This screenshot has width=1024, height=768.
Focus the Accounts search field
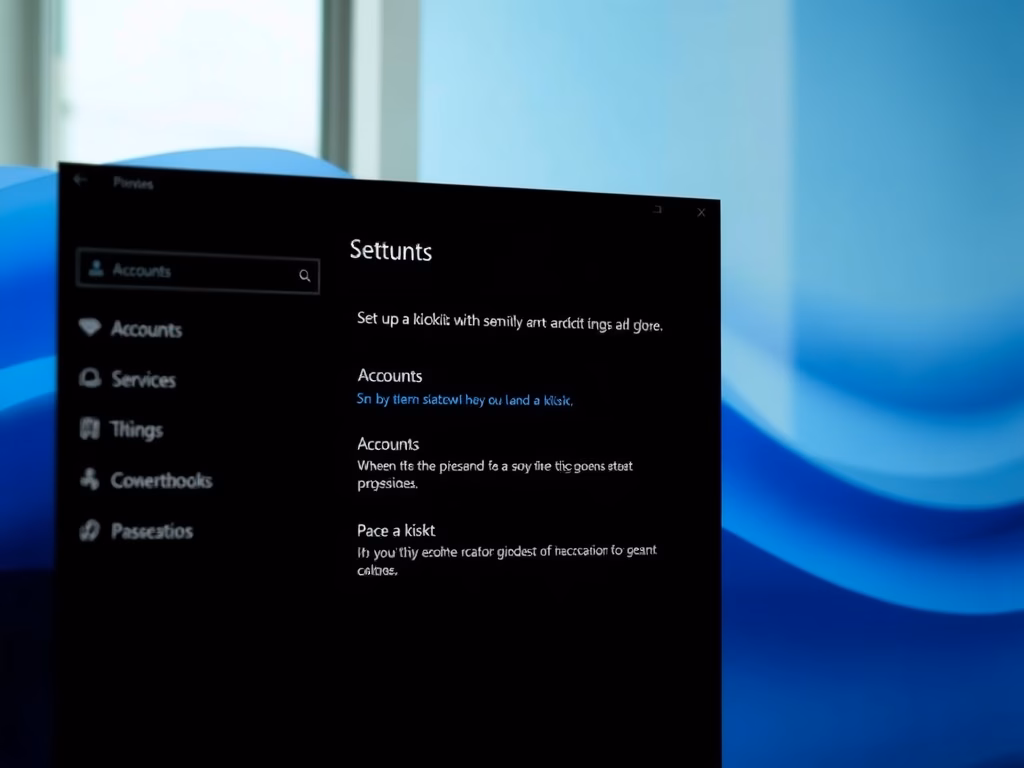[x=198, y=271]
